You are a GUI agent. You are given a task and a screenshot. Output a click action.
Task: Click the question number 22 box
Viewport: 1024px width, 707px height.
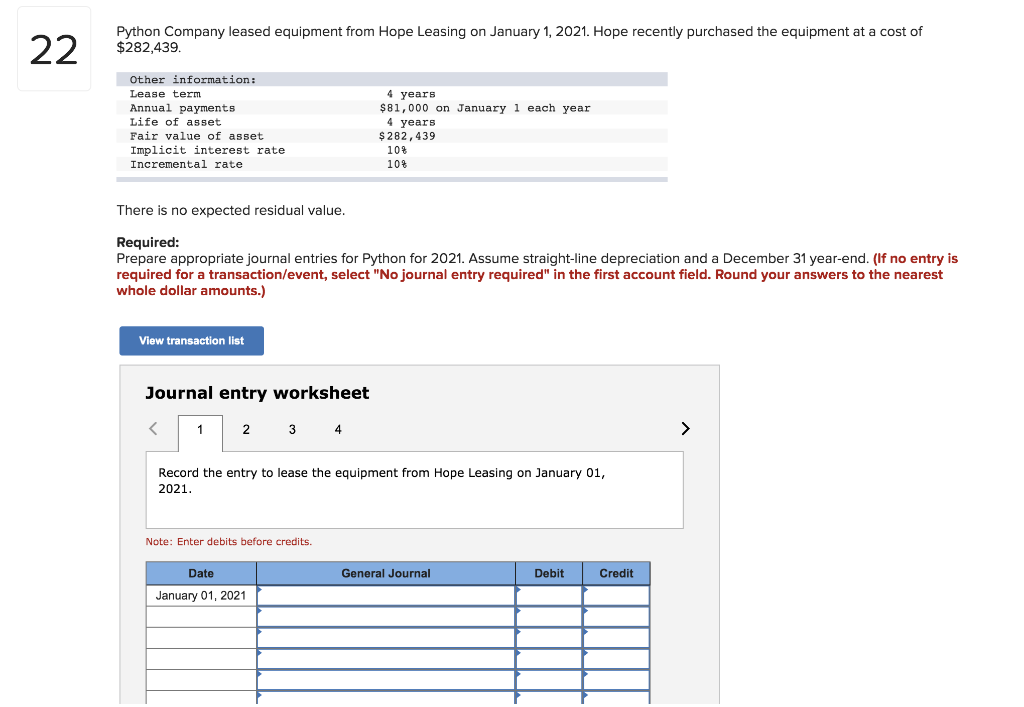pyautogui.click(x=54, y=48)
